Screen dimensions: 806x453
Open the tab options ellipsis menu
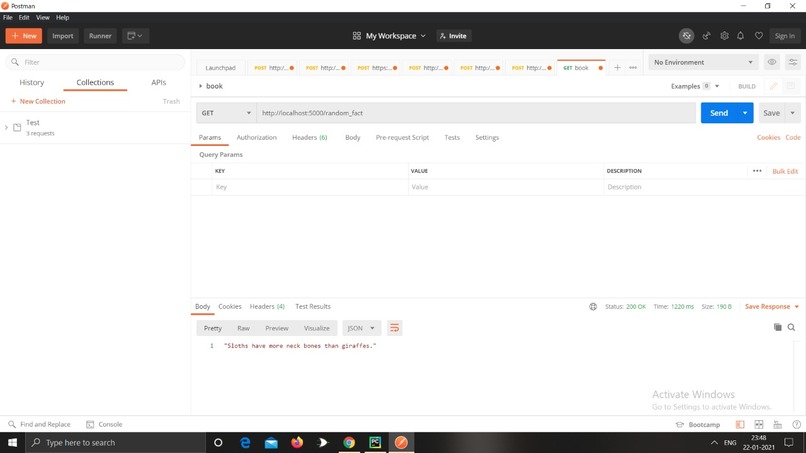click(x=633, y=67)
